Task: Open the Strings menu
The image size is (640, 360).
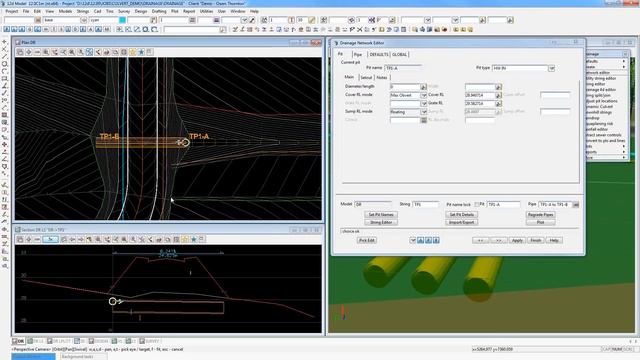Action: tap(82, 11)
